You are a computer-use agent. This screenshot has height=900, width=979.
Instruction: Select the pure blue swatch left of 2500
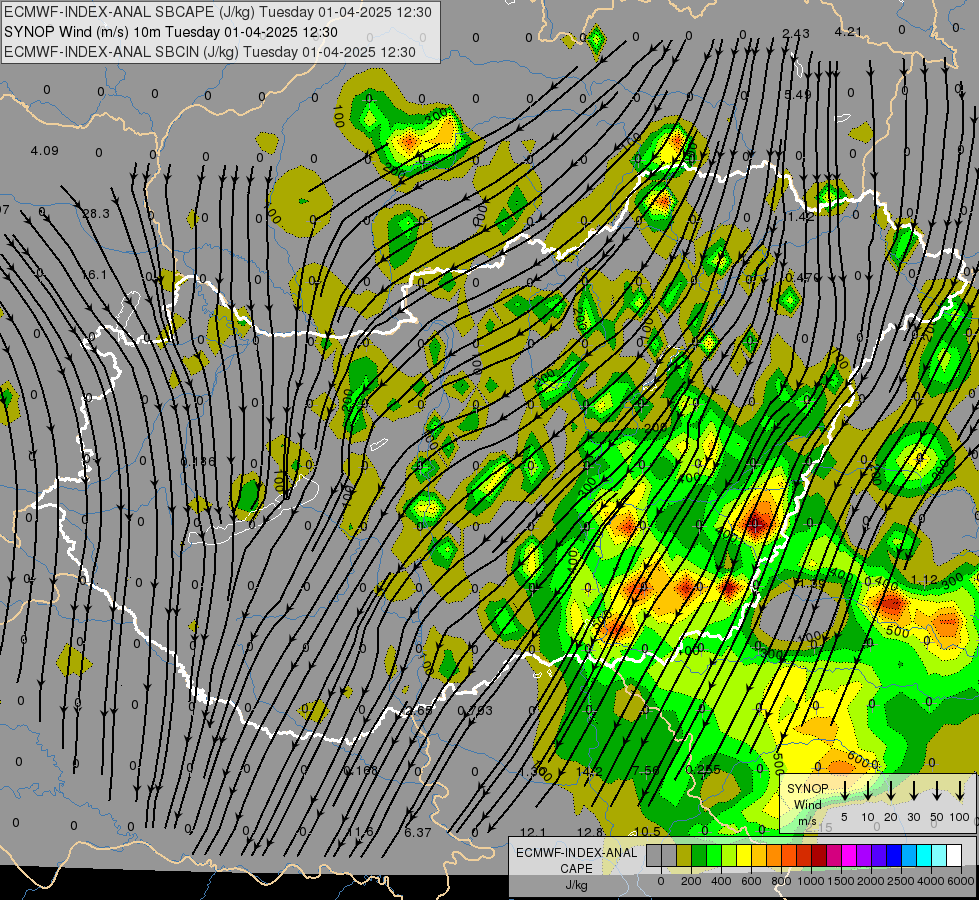[895, 856]
